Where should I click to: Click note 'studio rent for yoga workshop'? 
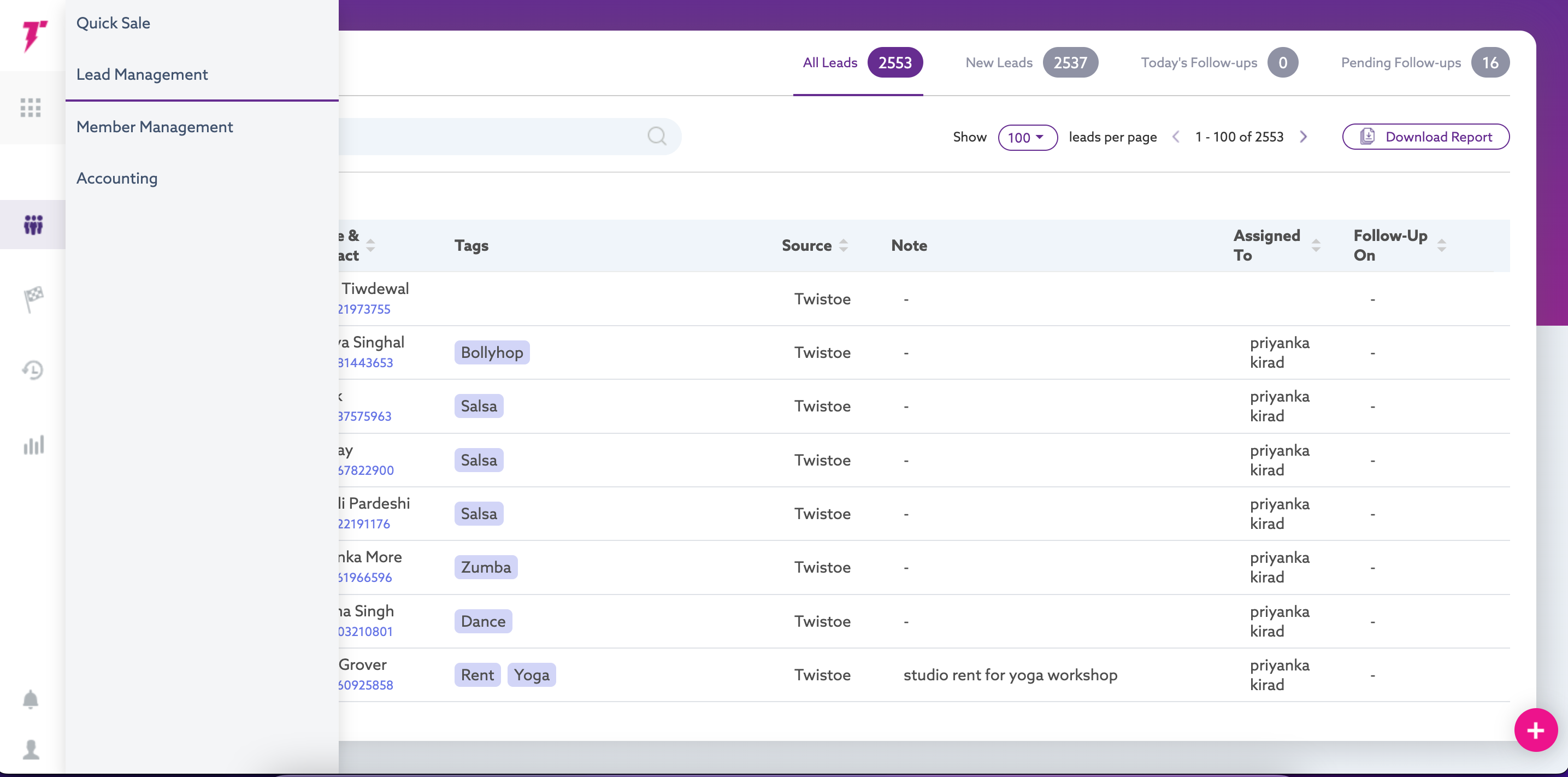pos(1010,675)
